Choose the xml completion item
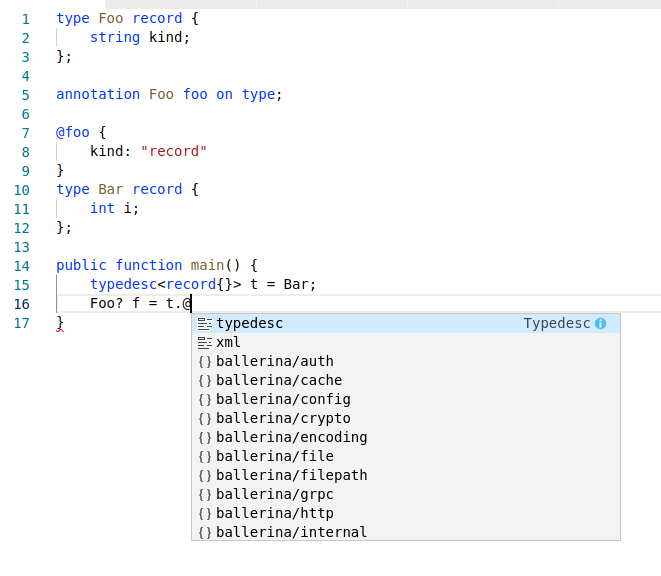 point(406,342)
